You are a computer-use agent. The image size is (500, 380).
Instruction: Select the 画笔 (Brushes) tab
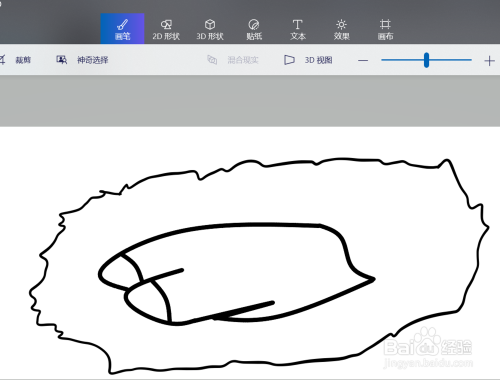coord(122,29)
